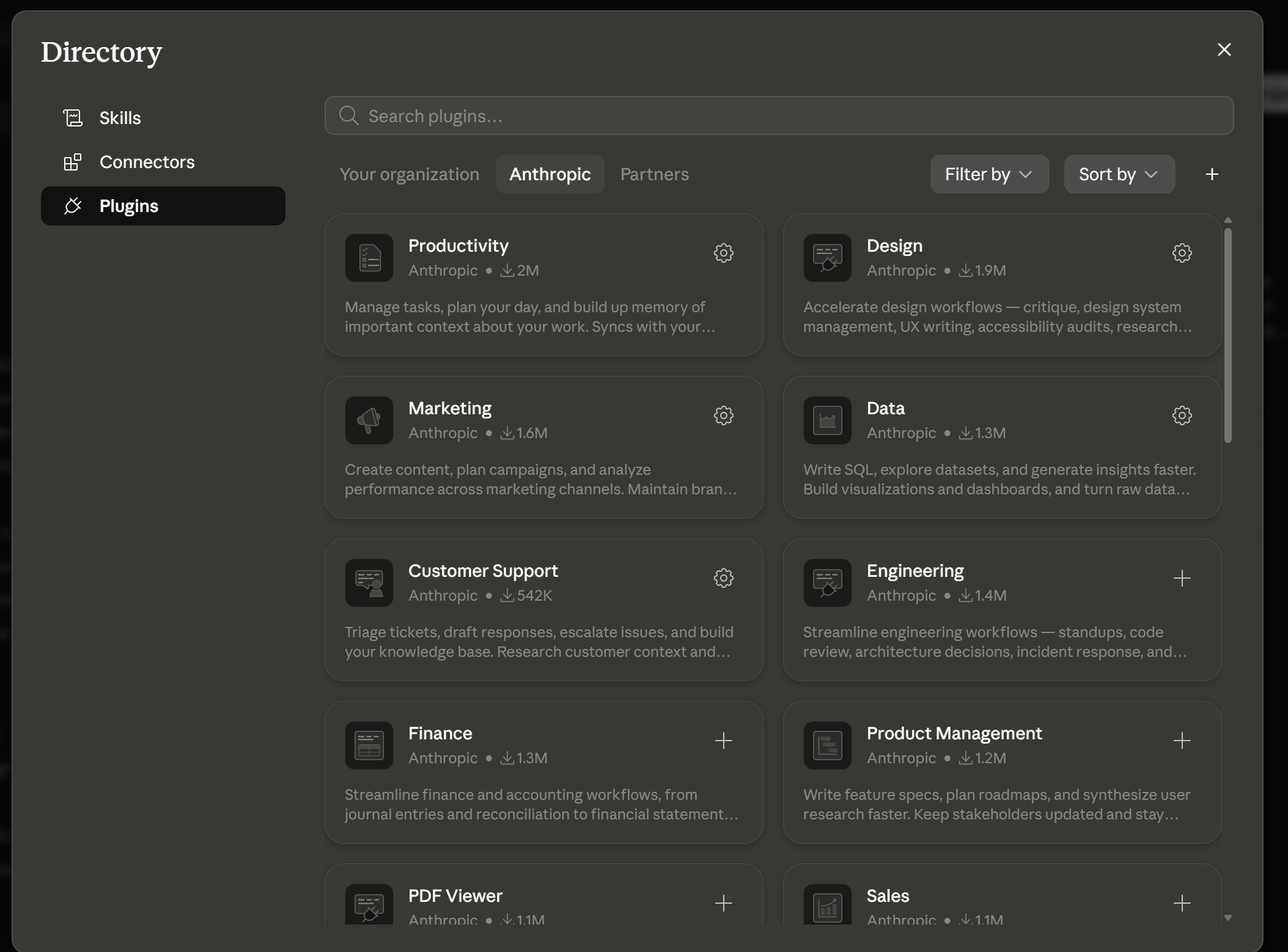Add the Product Management plugin with plus icon
Image resolution: width=1288 pixels, height=952 pixels.
click(x=1182, y=741)
